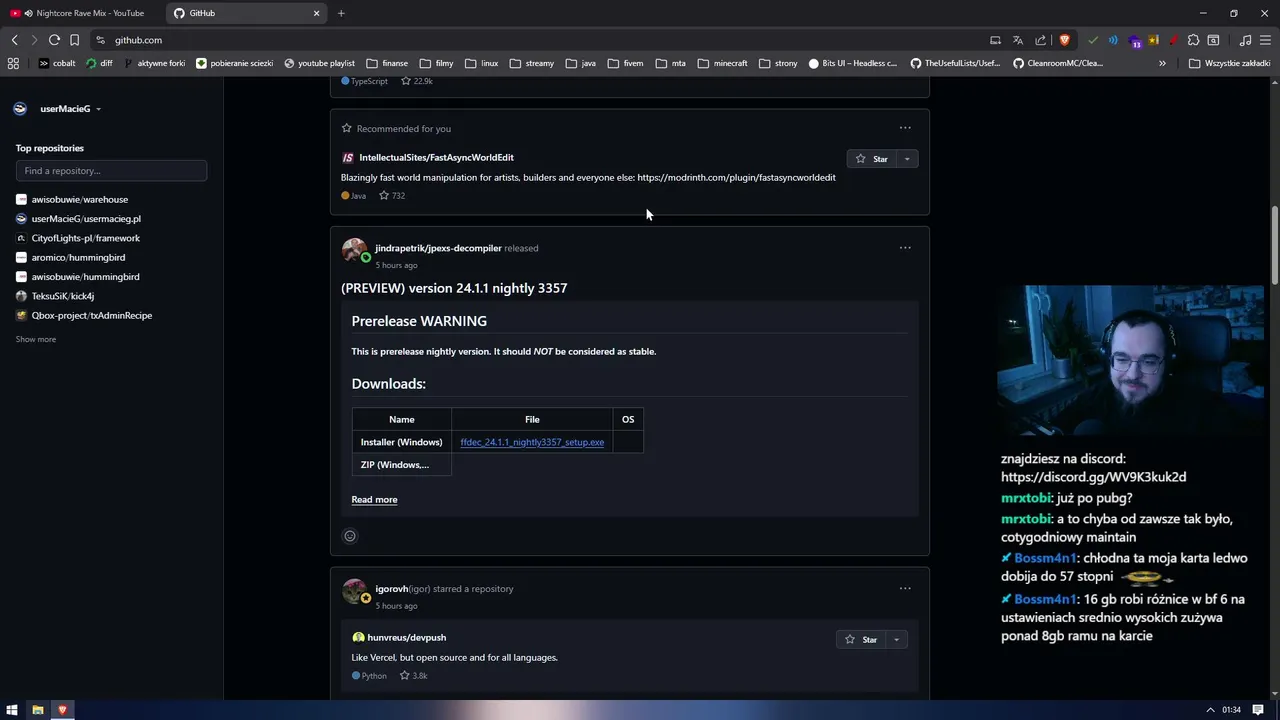
Task: Open Qbox-project/txAdminRecipe in top repositories
Action: click(x=91, y=315)
